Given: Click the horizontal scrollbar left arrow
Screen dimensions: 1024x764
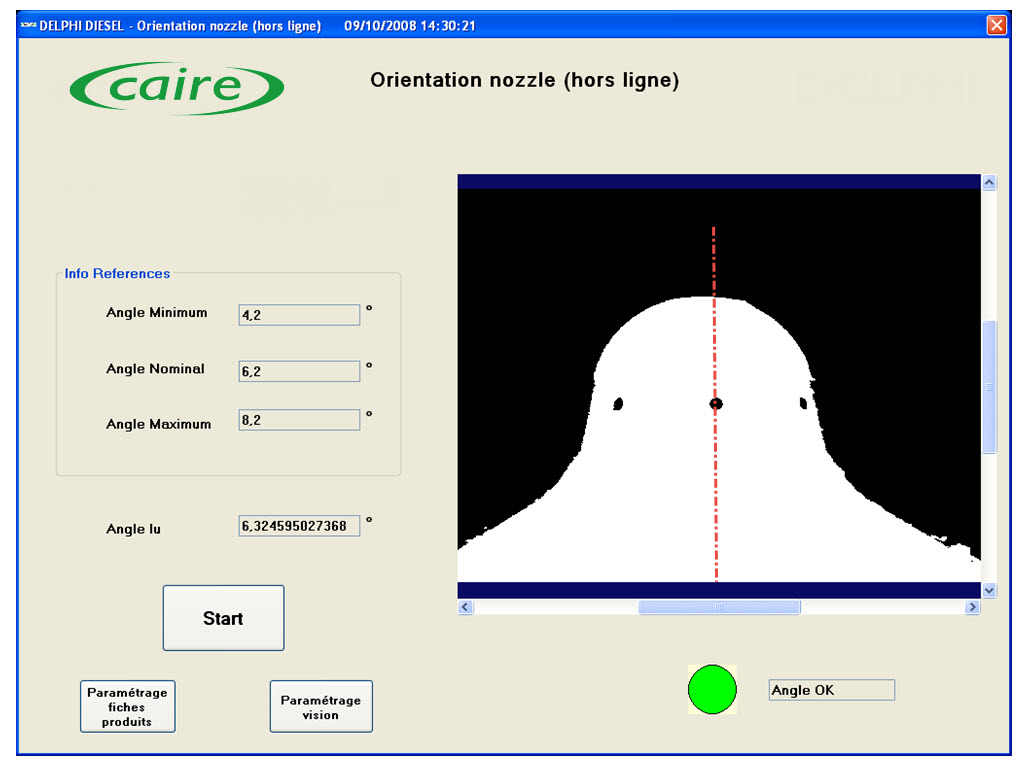Looking at the screenshot, I should [x=465, y=607].
